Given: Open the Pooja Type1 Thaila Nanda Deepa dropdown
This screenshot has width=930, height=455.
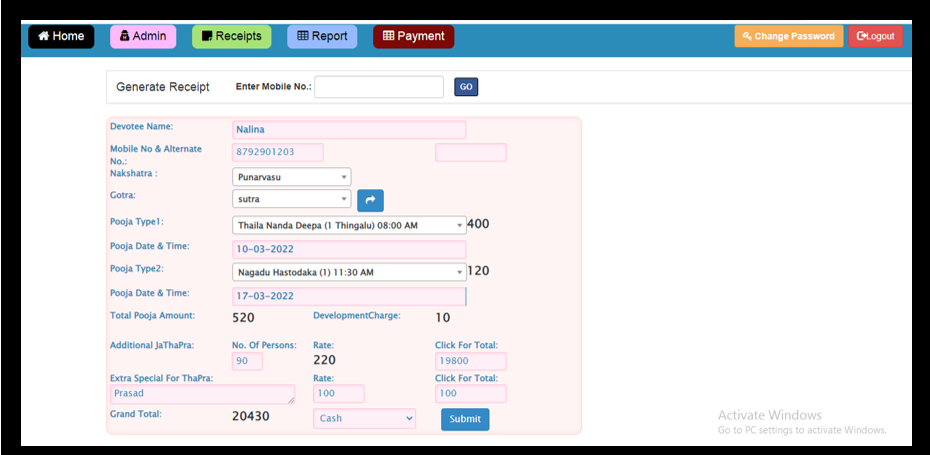Looking at the screenshot, I should 349,225.
